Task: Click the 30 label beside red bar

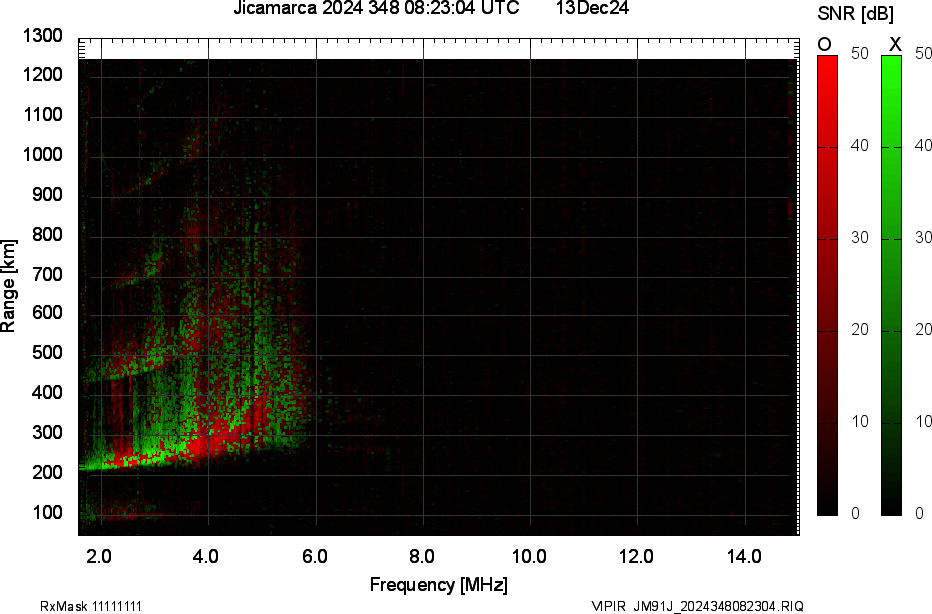Action: click(860, 238)
